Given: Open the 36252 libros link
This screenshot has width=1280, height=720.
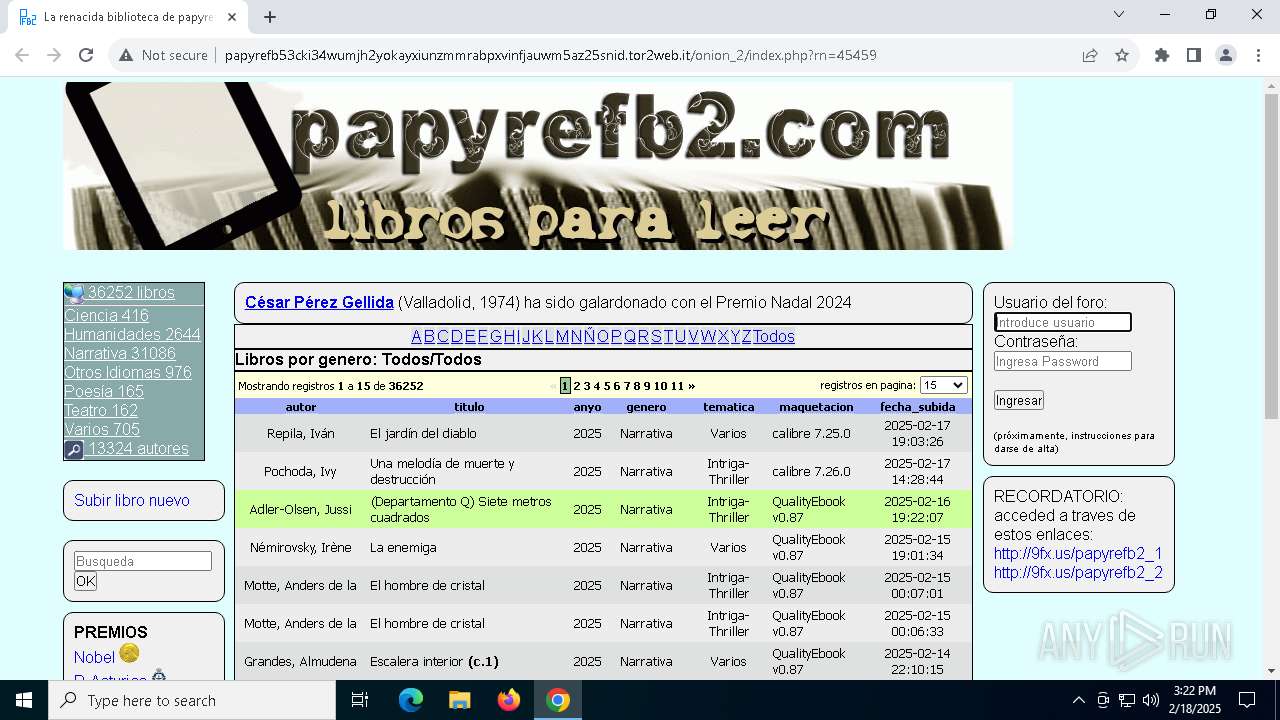Looking at the screenshot, I should [x=131, y=293].
